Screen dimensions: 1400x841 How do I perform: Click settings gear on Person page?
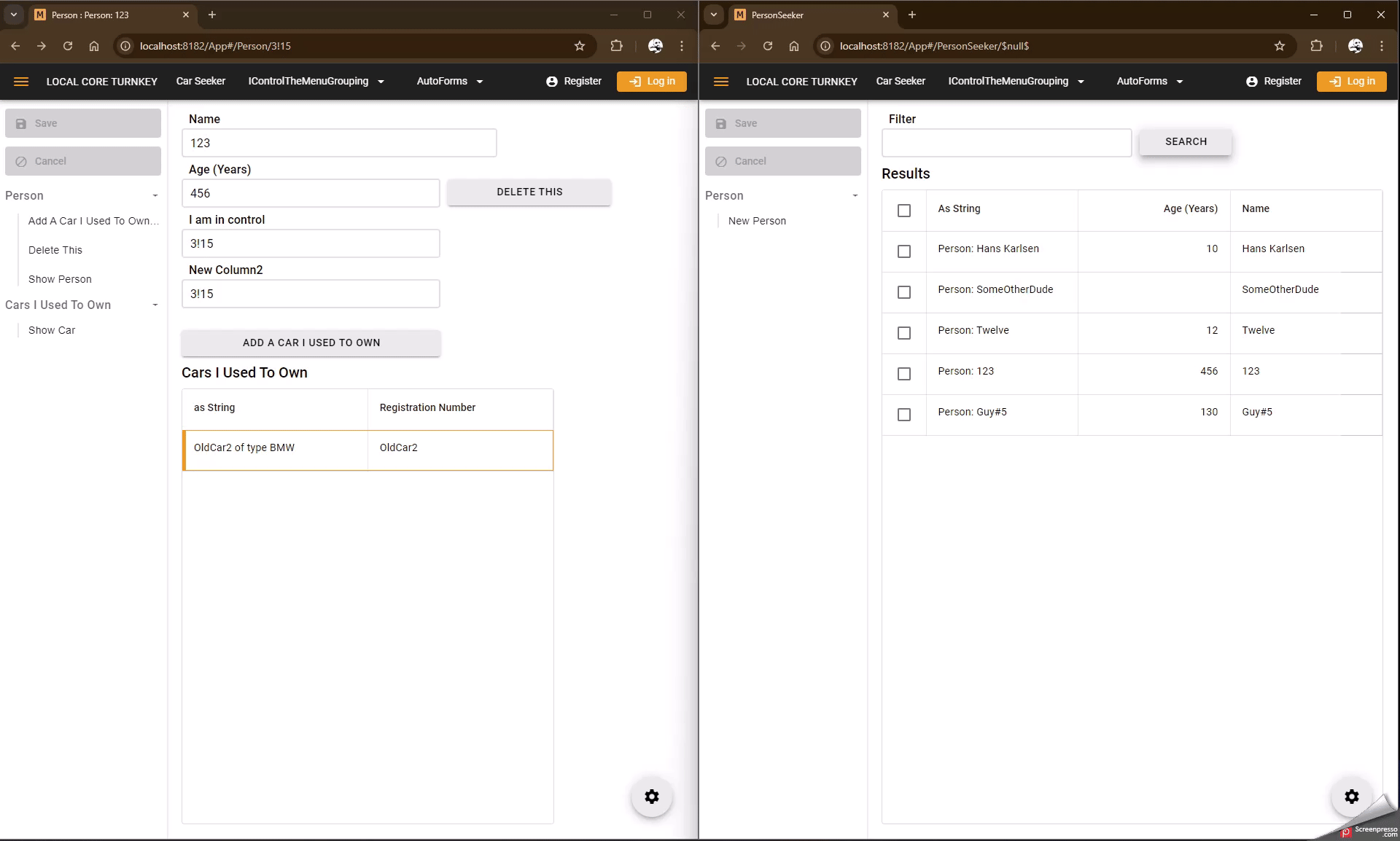pos(651,797)
